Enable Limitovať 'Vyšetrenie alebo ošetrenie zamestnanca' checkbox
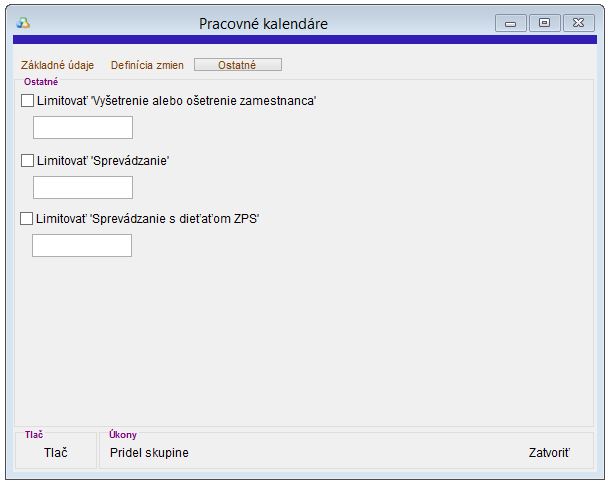 pos(27,101)
